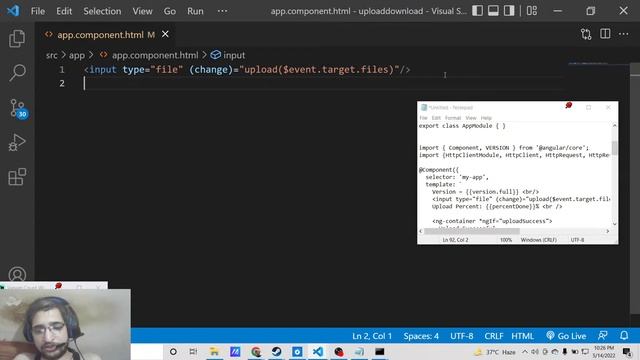Select encoding via 'UTF-8' in VS Code

pos(462,336)
